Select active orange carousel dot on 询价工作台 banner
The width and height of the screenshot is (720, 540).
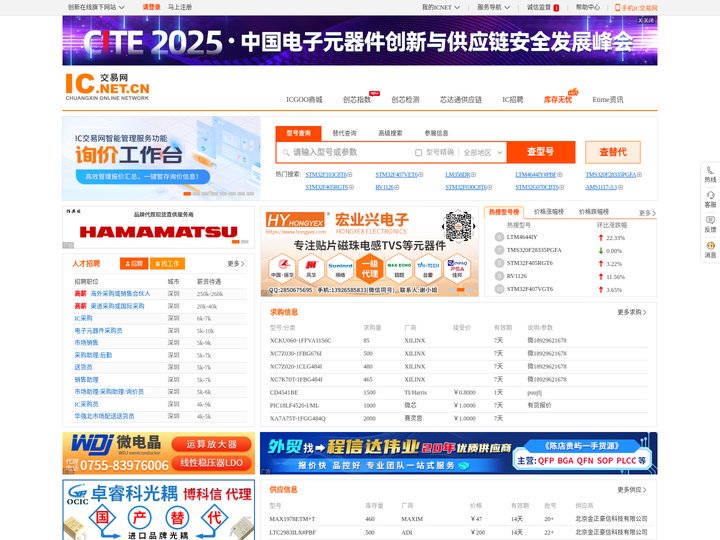(187, 194)
